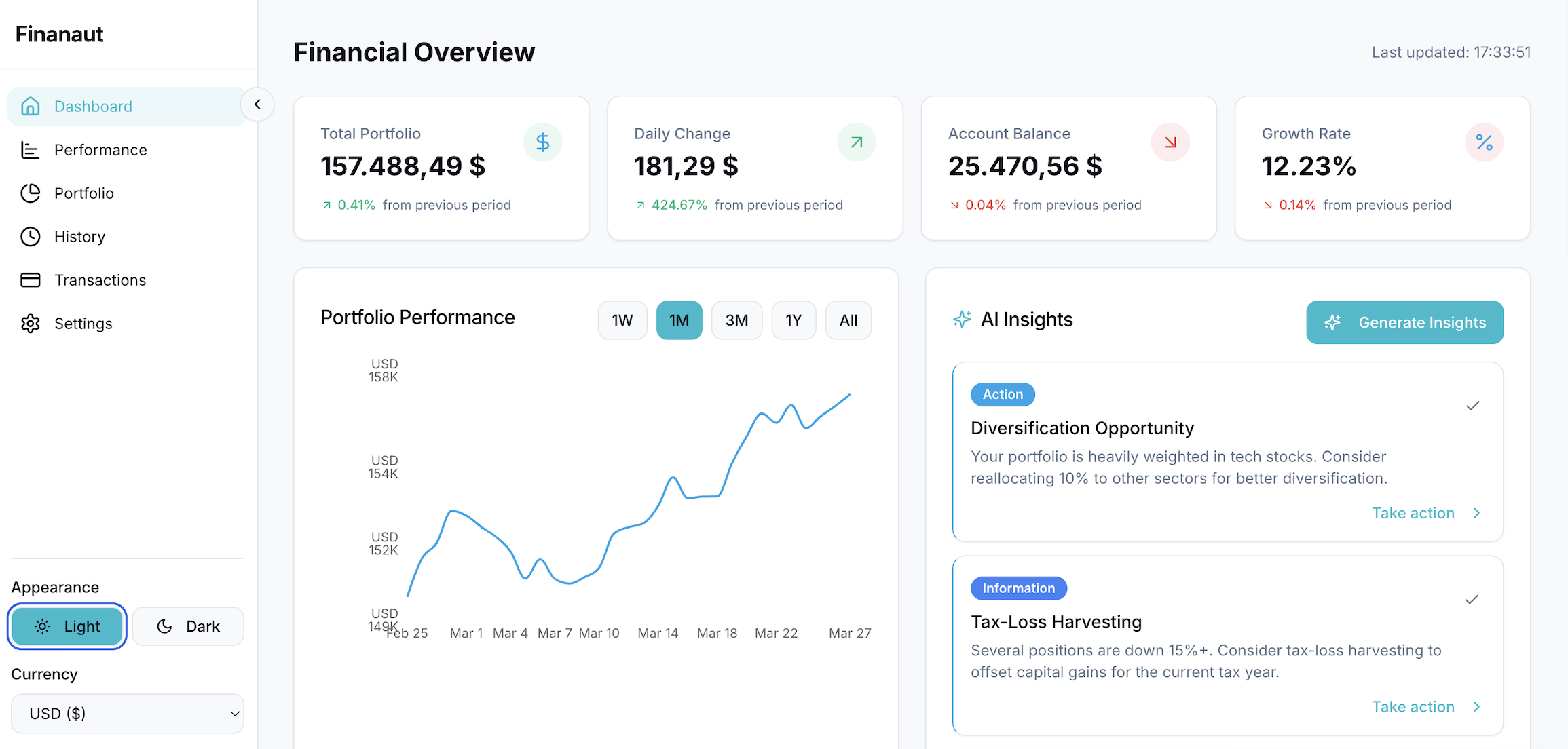The height and width of the screenshot is (749, 1568).
Task: Click the percent icon on Growth Rate
Action: coord(1484,142)
